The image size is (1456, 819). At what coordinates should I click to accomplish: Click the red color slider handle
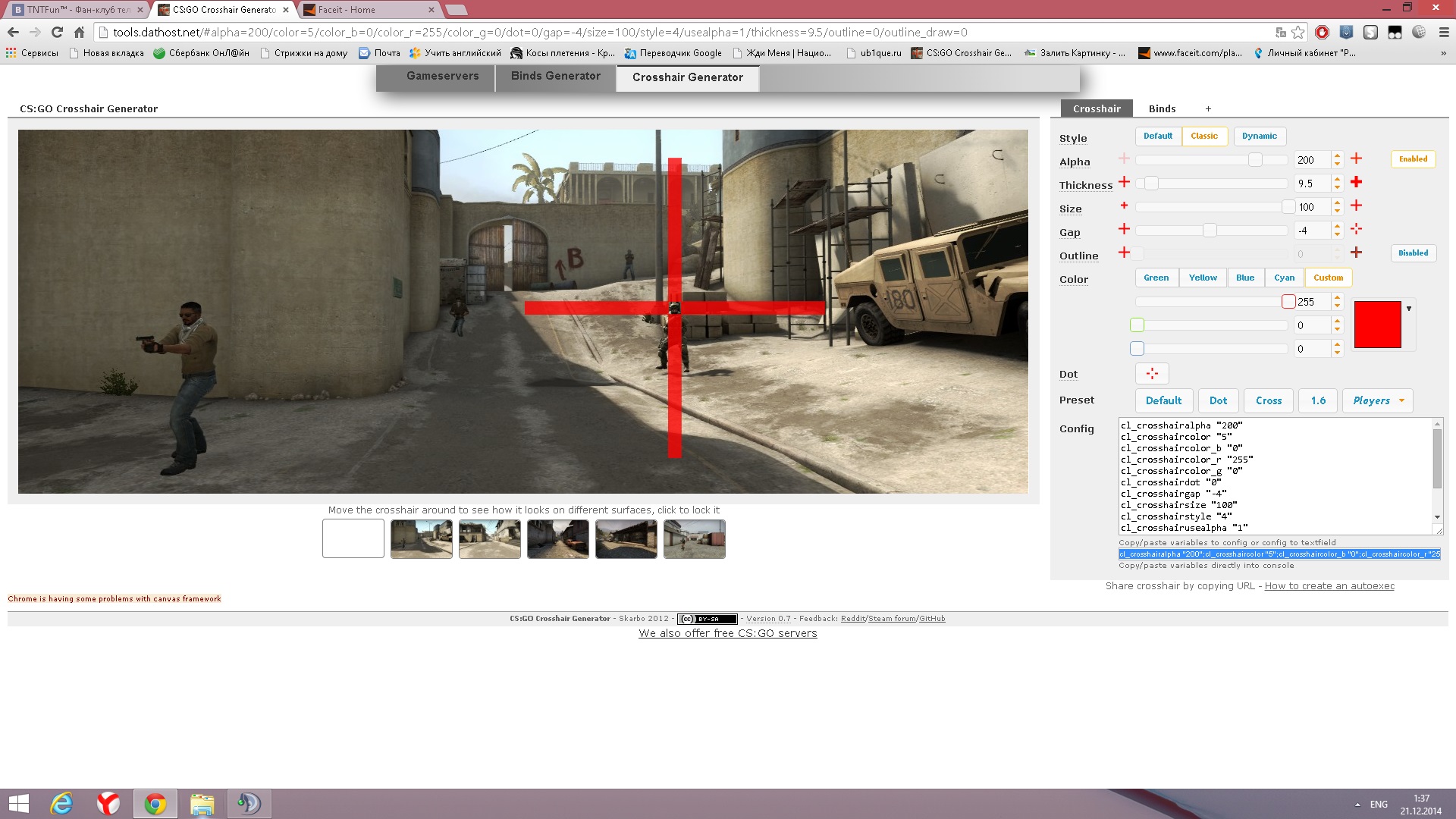[1288, 302]
